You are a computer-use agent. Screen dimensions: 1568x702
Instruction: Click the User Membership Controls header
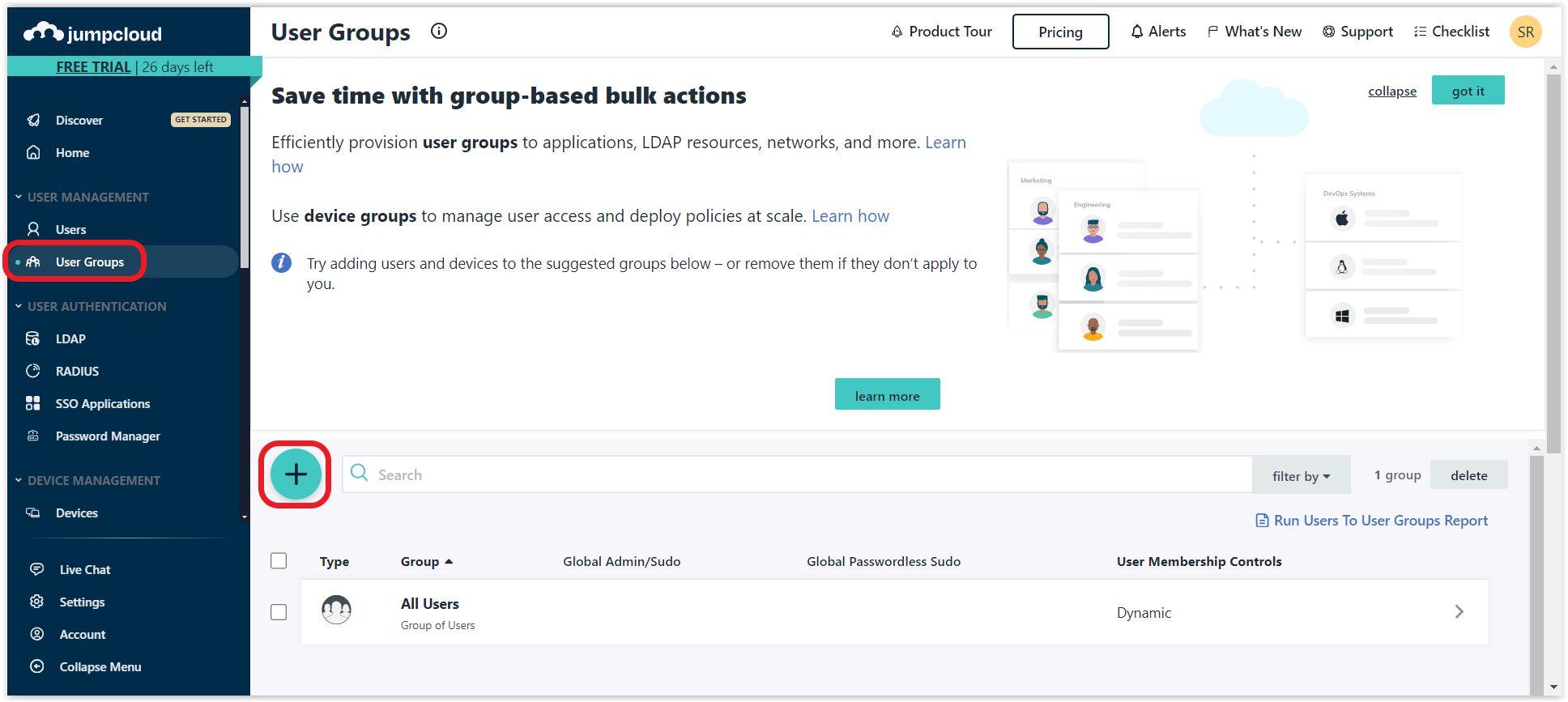click(x=1199, y=561)
